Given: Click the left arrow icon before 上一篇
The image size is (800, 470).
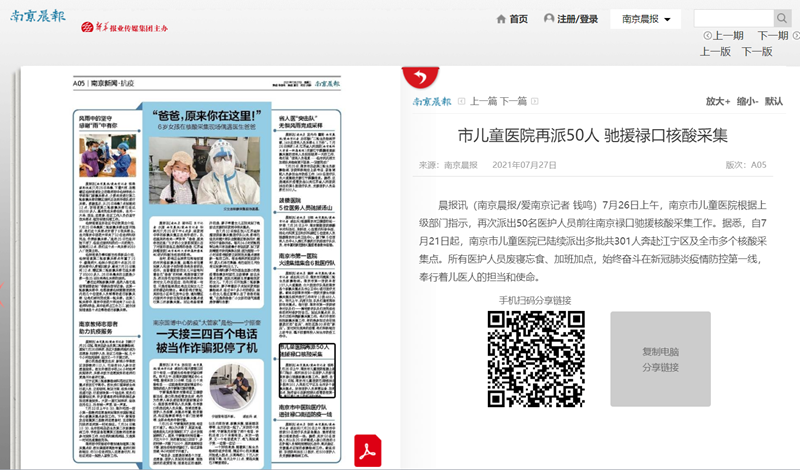Looking at the screenshot, I should 461,101.
